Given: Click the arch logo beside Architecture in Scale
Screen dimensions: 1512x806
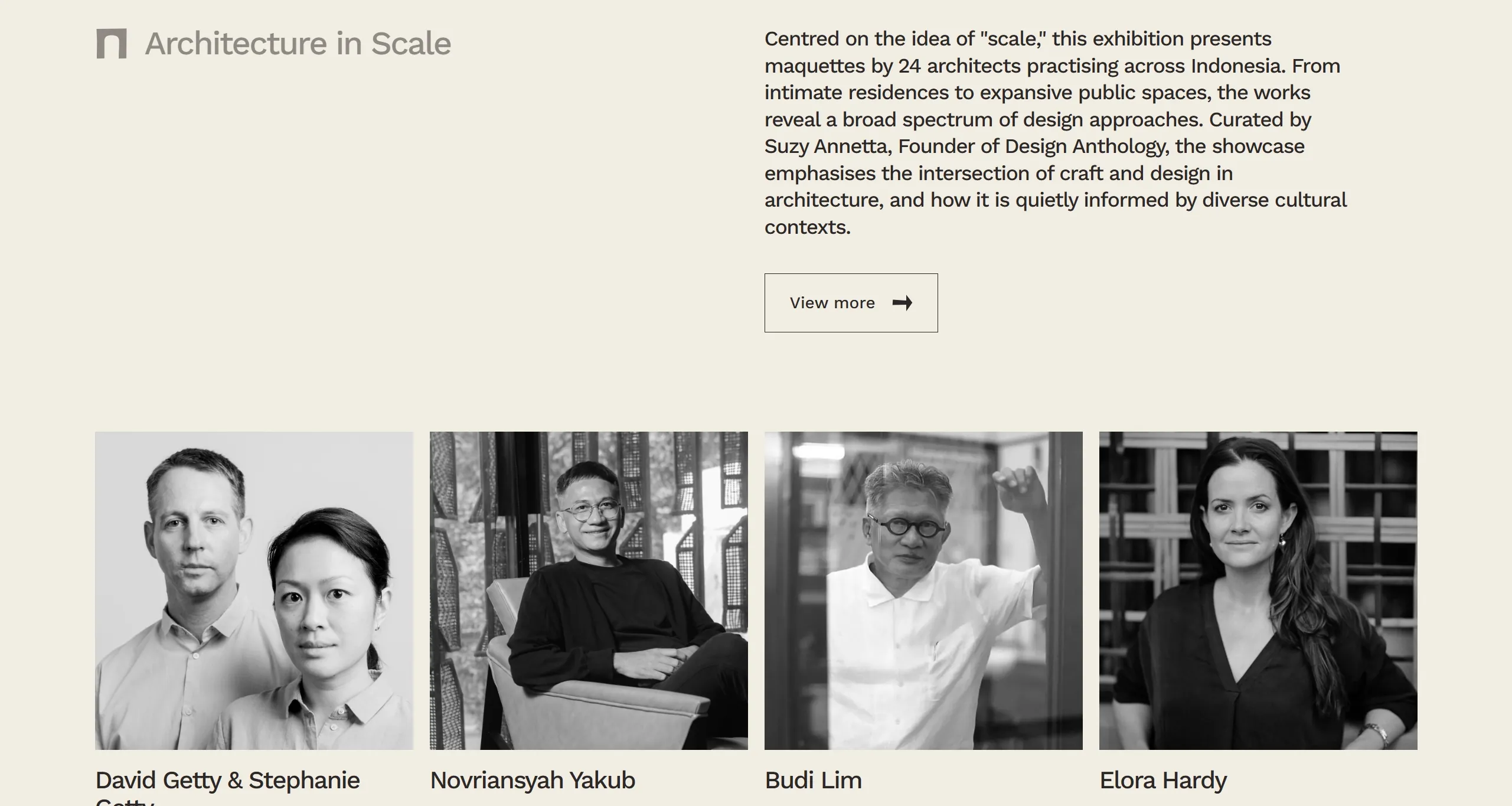Looking at the screenshot, I should click(x=112, y=44).
